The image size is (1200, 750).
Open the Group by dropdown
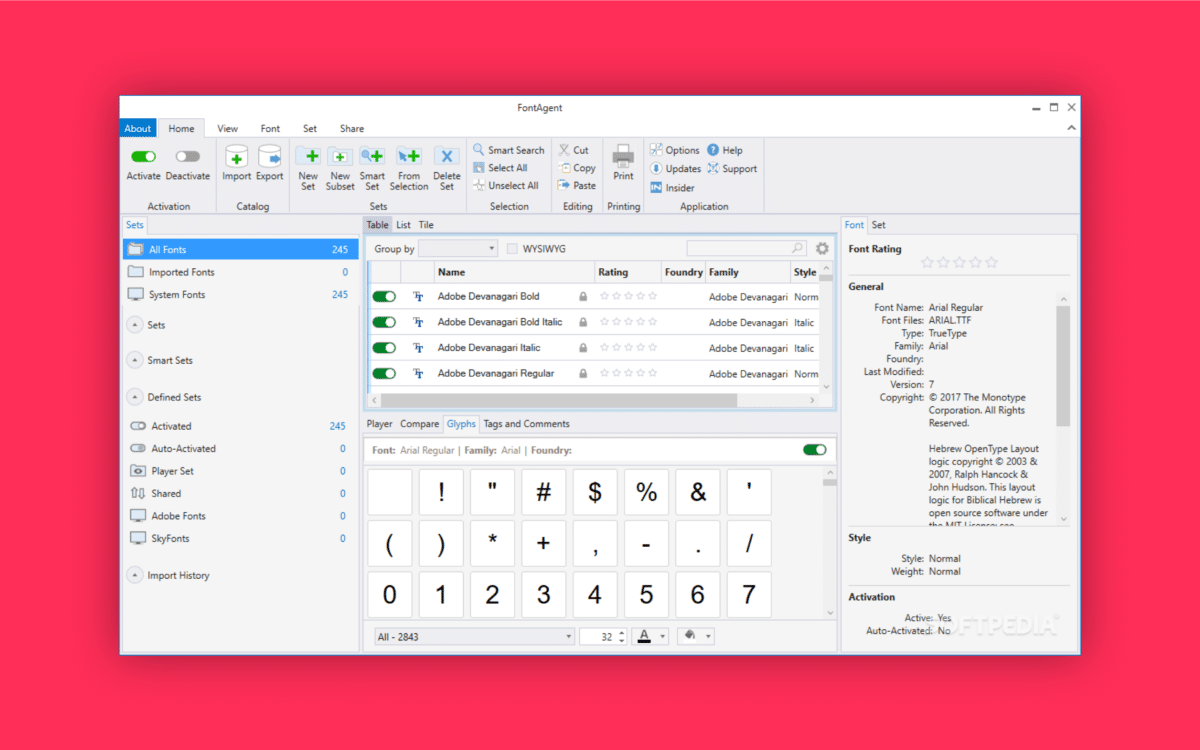click(x=458, y=249)
